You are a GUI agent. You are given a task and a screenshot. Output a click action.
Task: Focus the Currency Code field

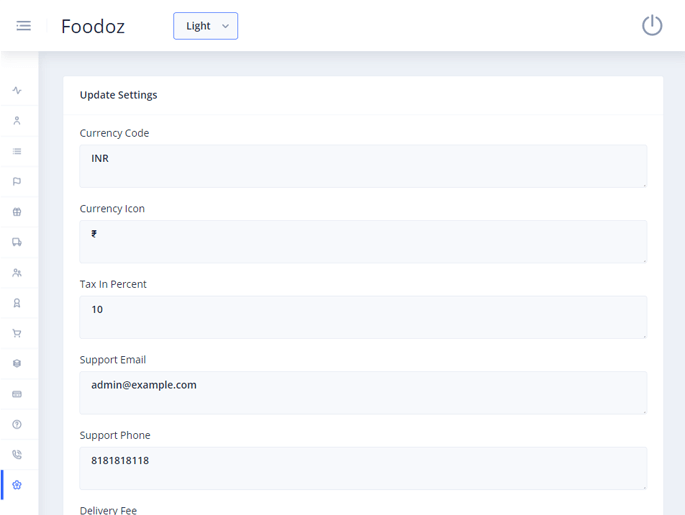(x=363, y=166)
